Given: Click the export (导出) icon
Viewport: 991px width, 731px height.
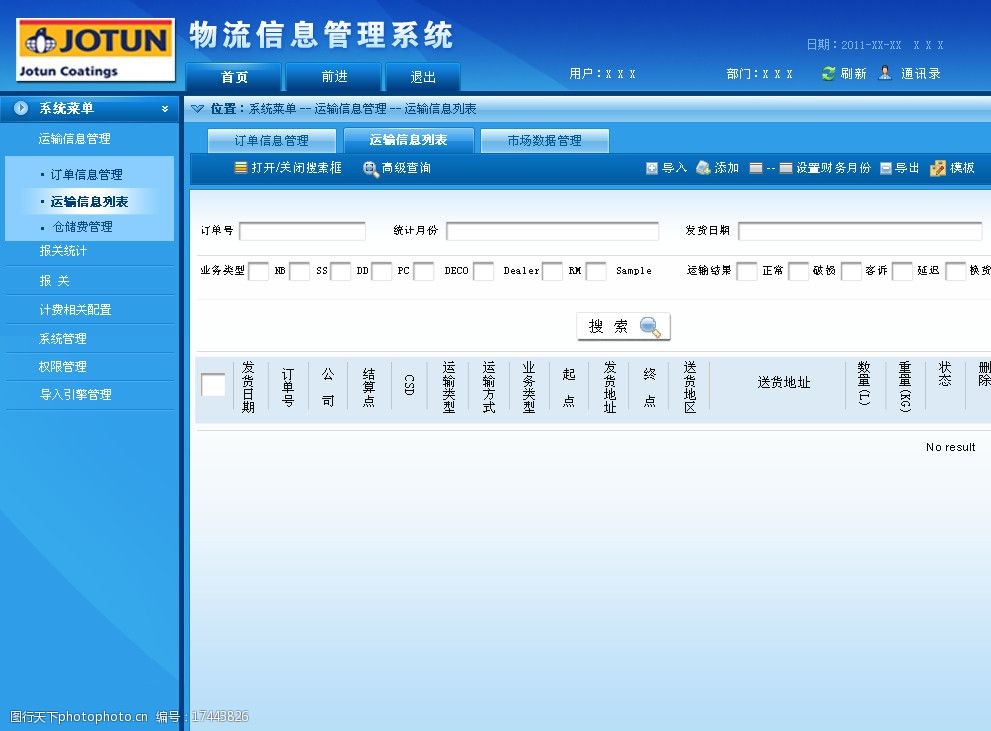Looking at the screenshot, I should pyautogui.click(x=886, y=169).
